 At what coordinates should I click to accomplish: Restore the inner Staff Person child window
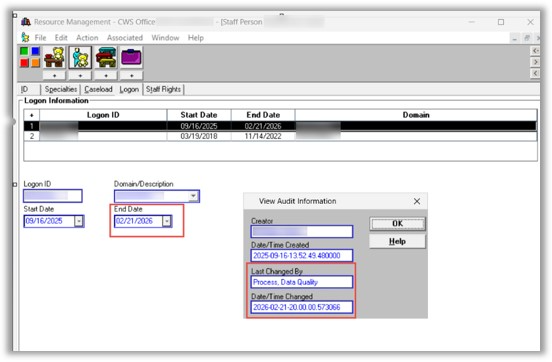[527, 38]
